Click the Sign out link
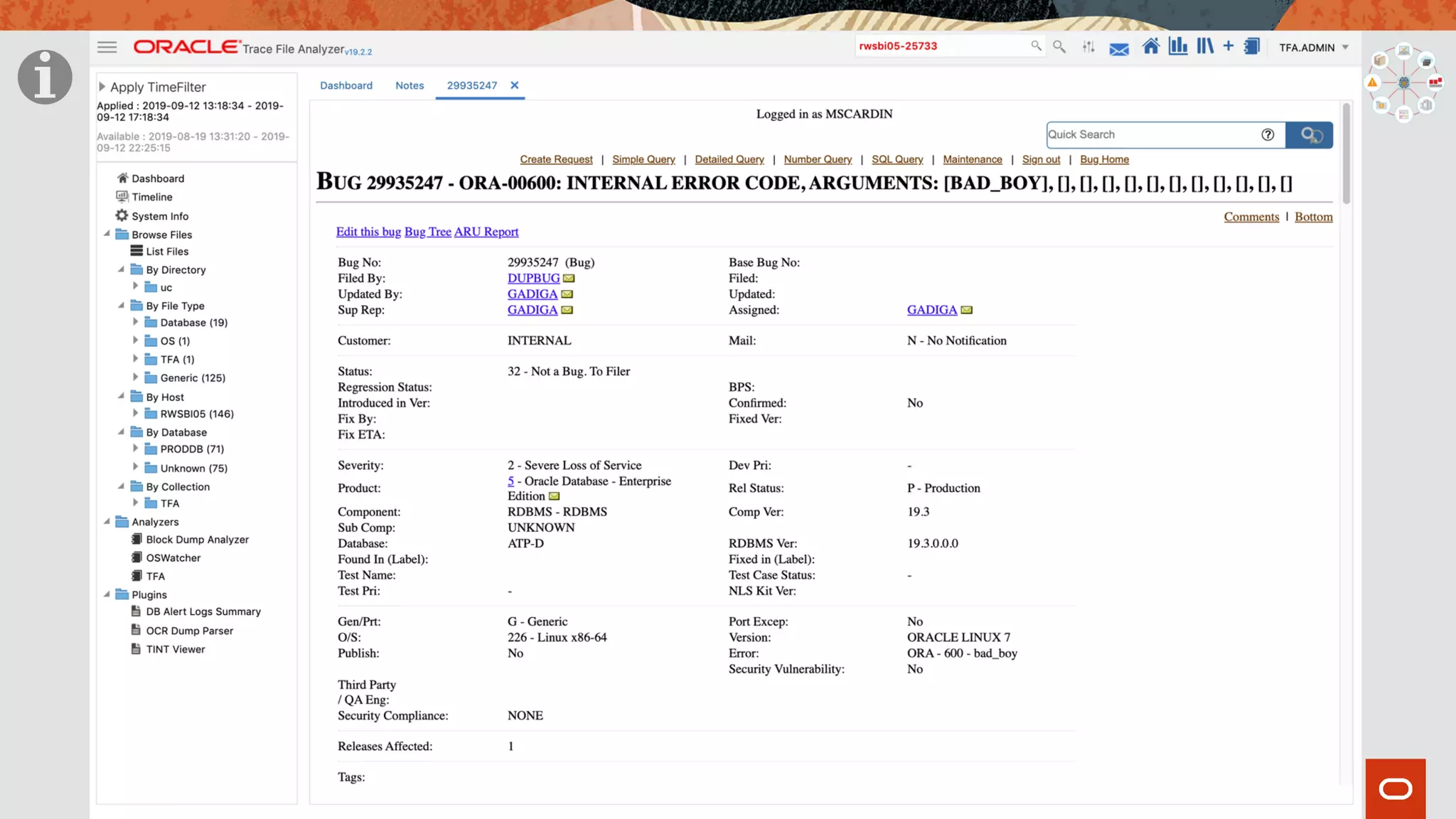The height and width of the screenshot is (819, 1456). [x=1041, y=159]
